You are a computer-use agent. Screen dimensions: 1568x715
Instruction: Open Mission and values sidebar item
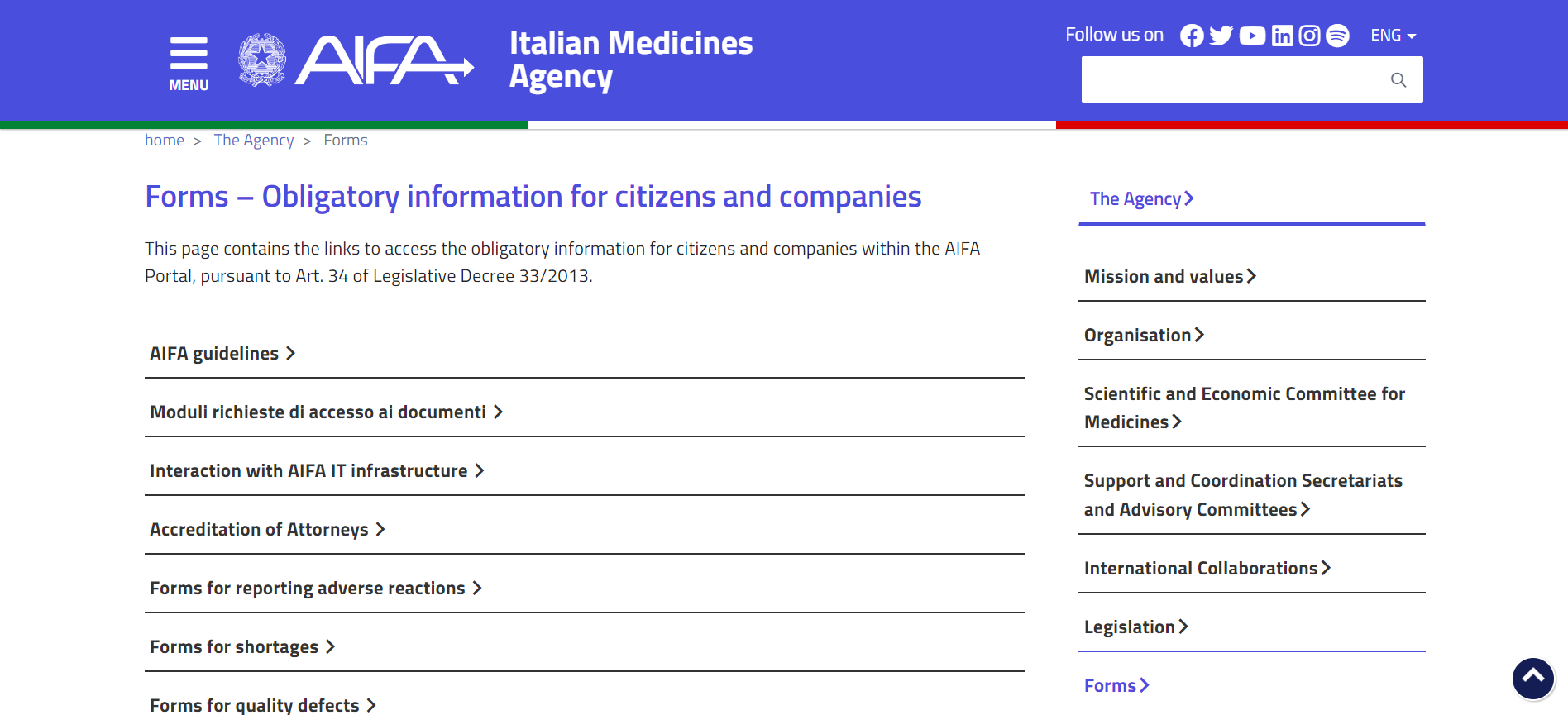pos(1170,277)
